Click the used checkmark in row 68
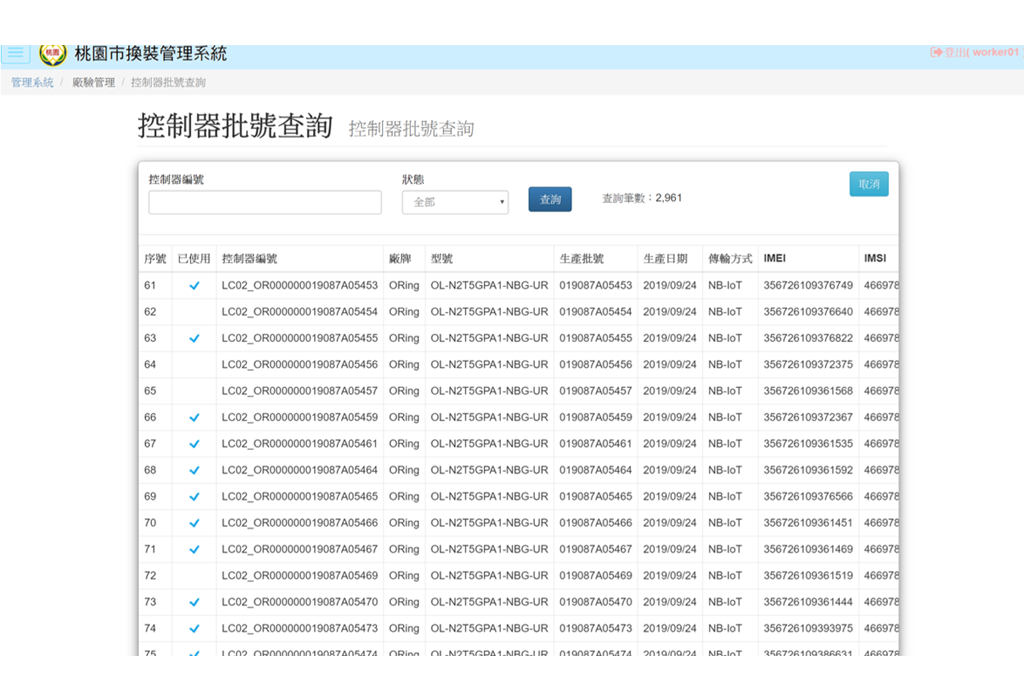The width and height of the screenshot is (1024, 700). (194, 470)
